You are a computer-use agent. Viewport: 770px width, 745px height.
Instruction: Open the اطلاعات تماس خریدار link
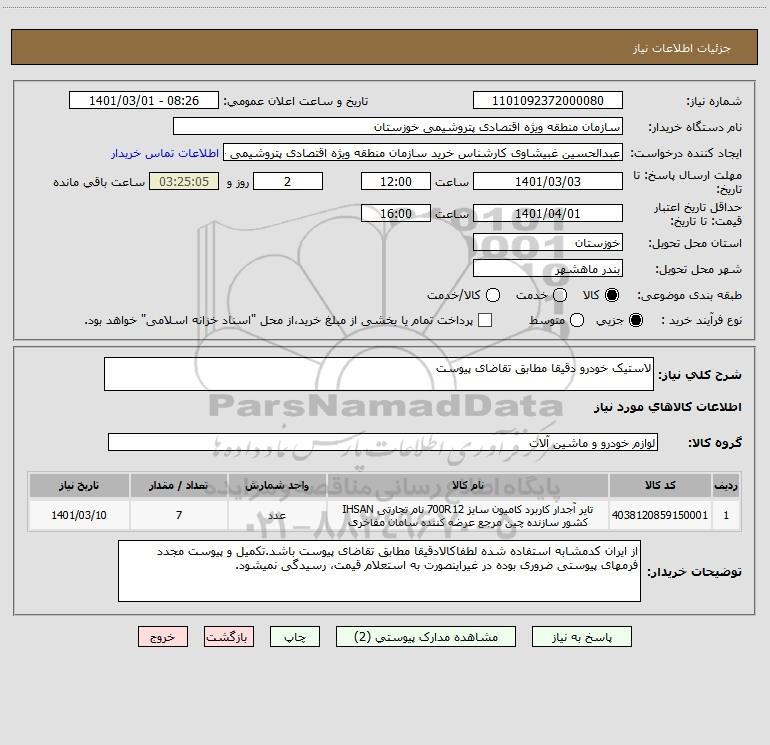pos(165,153)
